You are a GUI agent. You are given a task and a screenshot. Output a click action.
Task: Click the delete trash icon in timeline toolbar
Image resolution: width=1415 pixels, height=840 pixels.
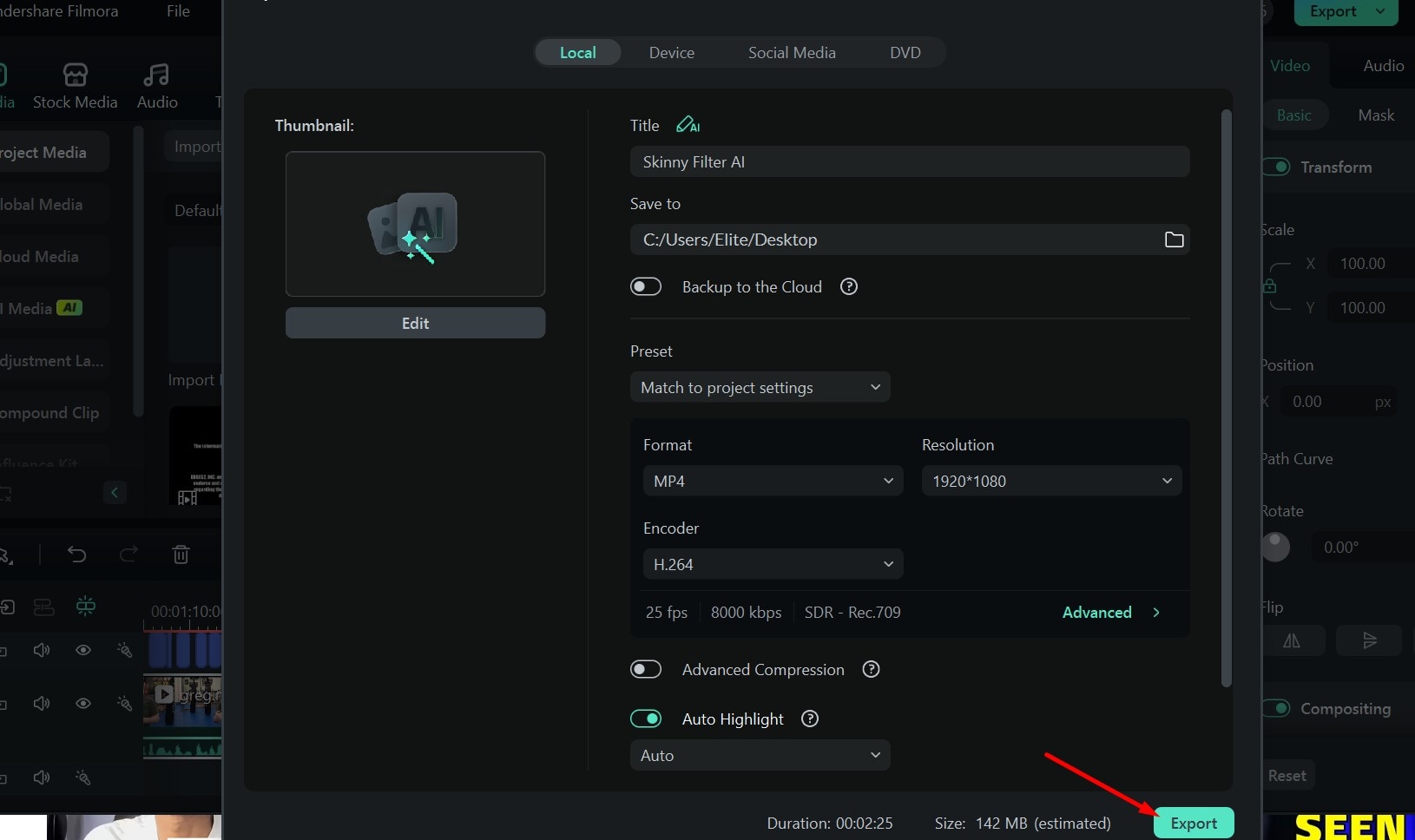(x=181, y=555)
